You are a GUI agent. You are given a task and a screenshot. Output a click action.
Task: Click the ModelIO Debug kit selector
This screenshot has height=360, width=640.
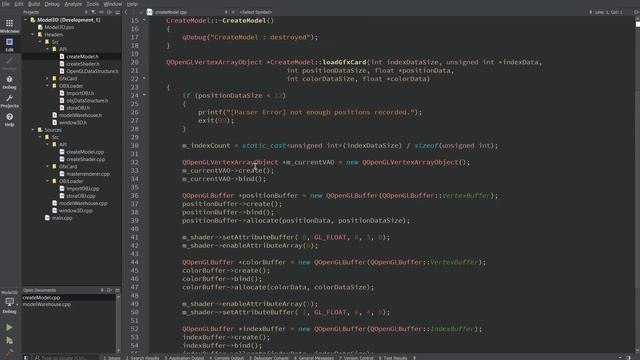pos(9,302)
